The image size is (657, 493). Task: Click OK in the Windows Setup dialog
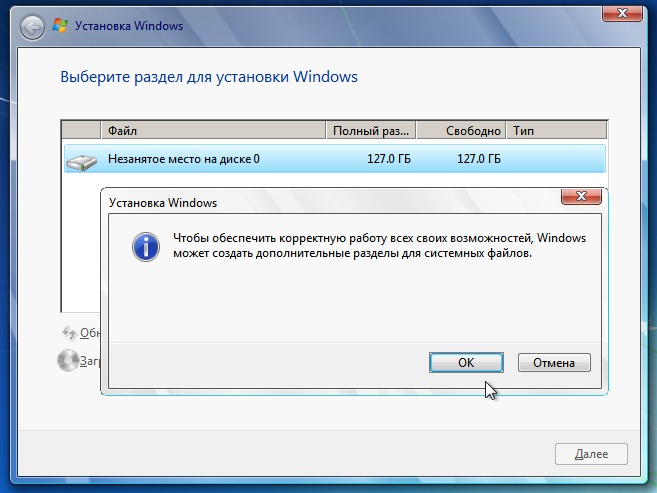point(466,362)
